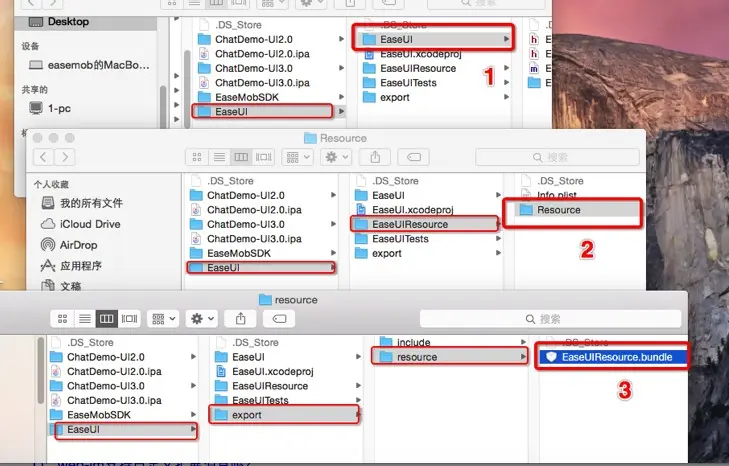729x466 pixels.
Task: Select EaseMobSDK folder in middle window
Action: tap(239, 253)
